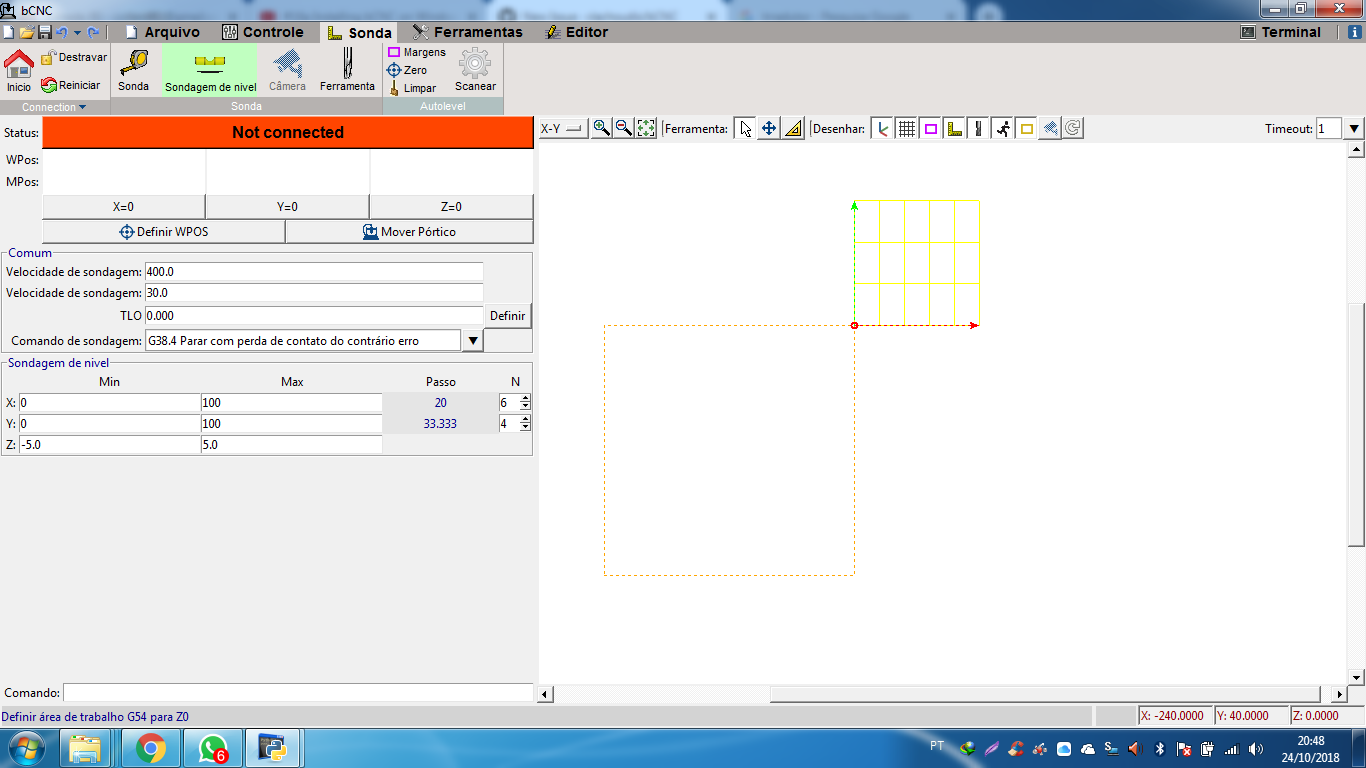Click the Not connected status bar
The width and height of the screenshot is (1366, 768).
(x=288, y=132)
